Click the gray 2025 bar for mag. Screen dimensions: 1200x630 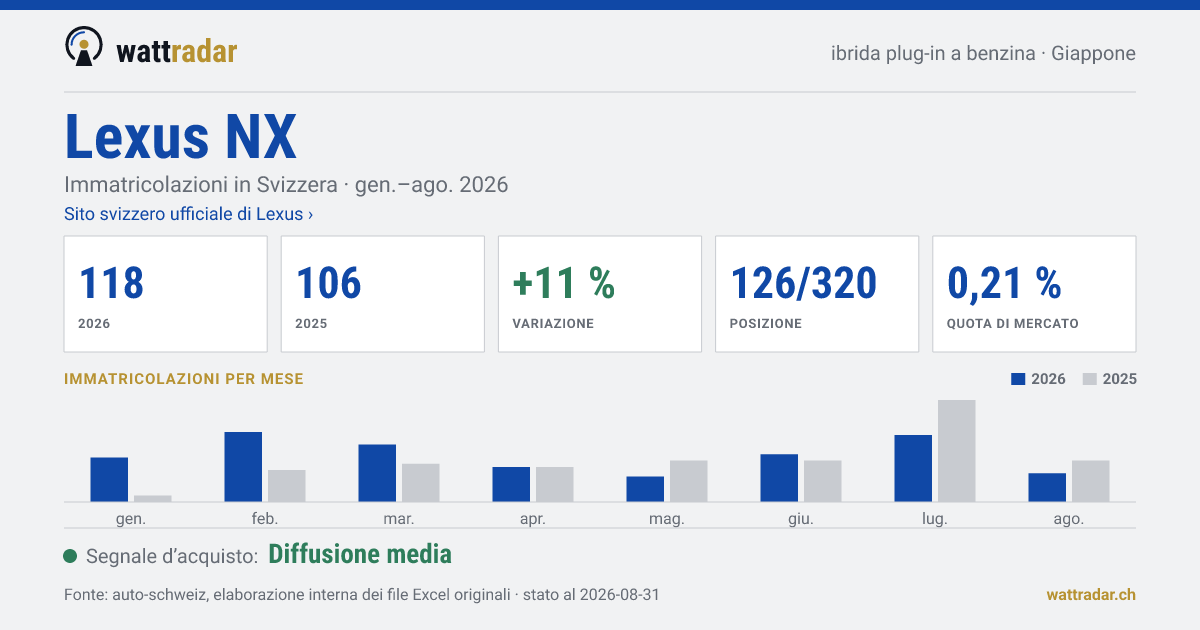tap(689, 481)
